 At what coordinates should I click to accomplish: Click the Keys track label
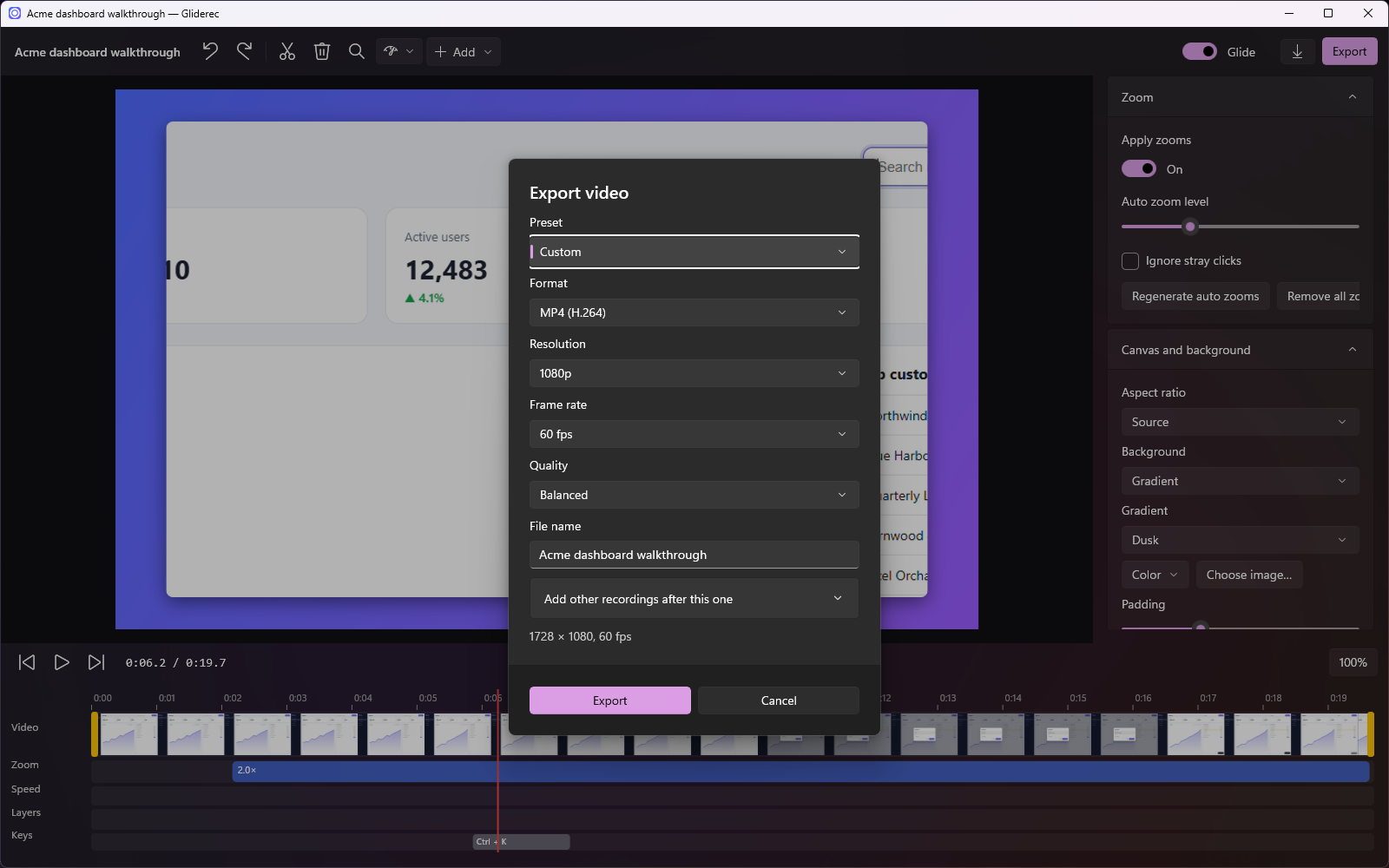pos(22,835)
